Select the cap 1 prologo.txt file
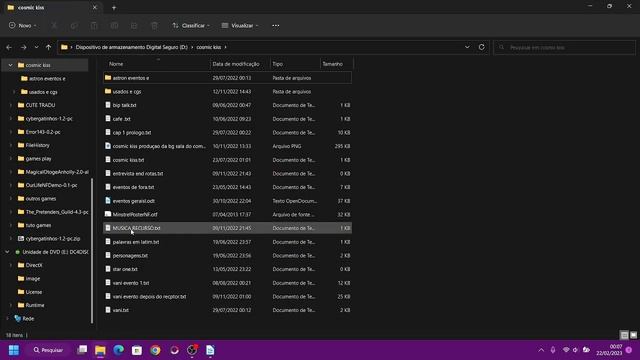The width and height of the screenshot is (640, 360). (227, 132)
